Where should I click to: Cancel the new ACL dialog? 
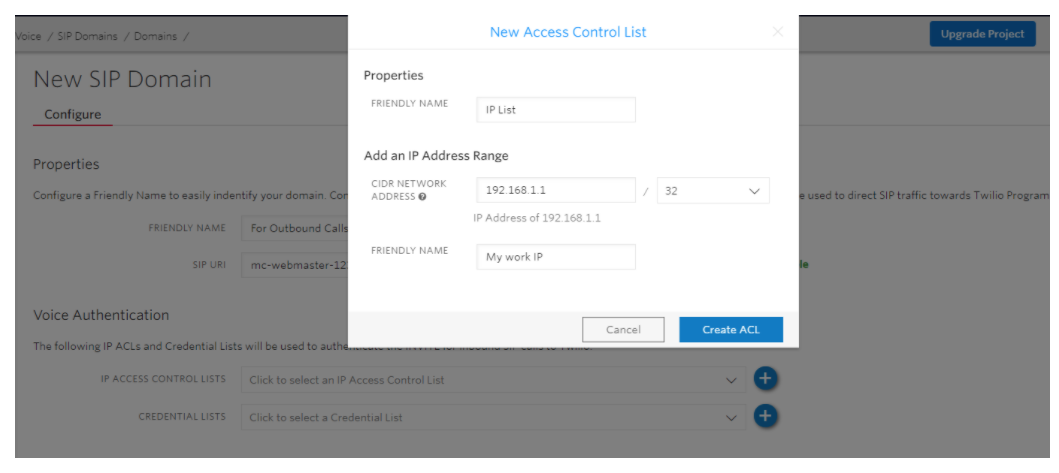[x=623, y=330]
